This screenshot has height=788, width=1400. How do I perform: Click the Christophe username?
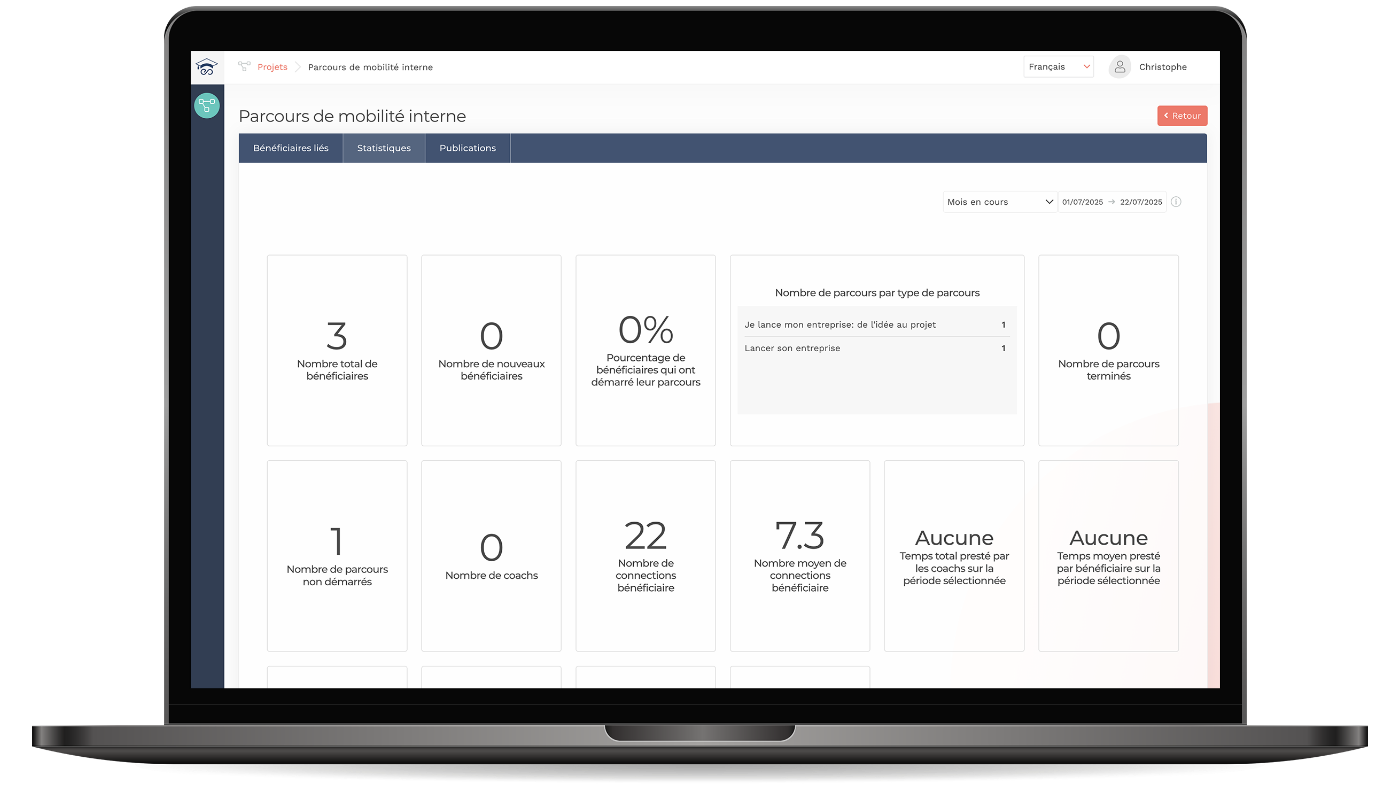click(1163, 67)
